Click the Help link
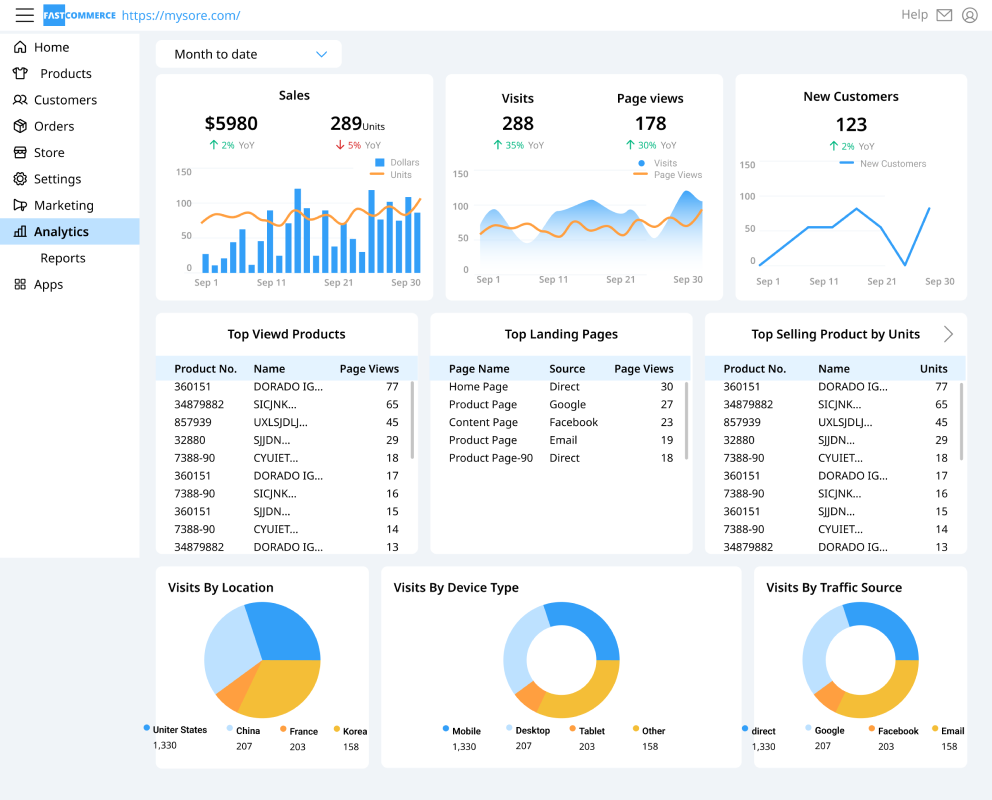 914,15
